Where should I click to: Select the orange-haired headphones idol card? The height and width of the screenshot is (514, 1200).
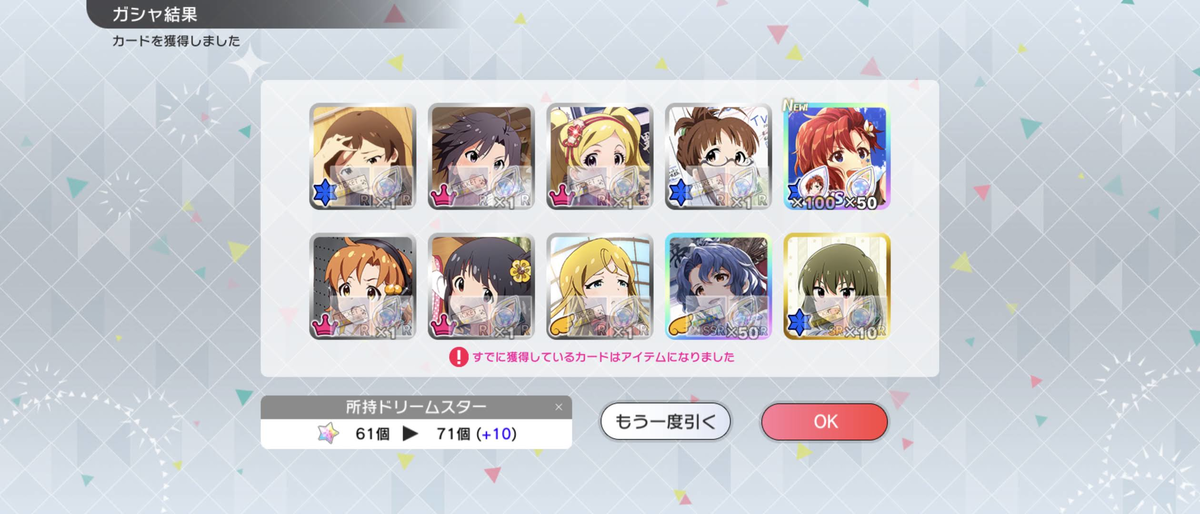tap(362, 287)
